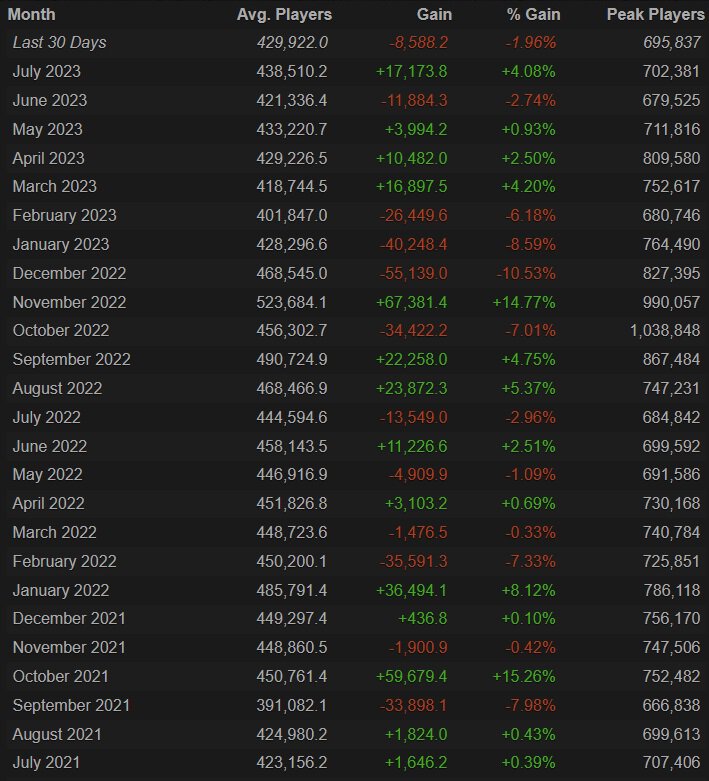Click peak players value 990,057
709x781 pixels.
pos(672,302)
